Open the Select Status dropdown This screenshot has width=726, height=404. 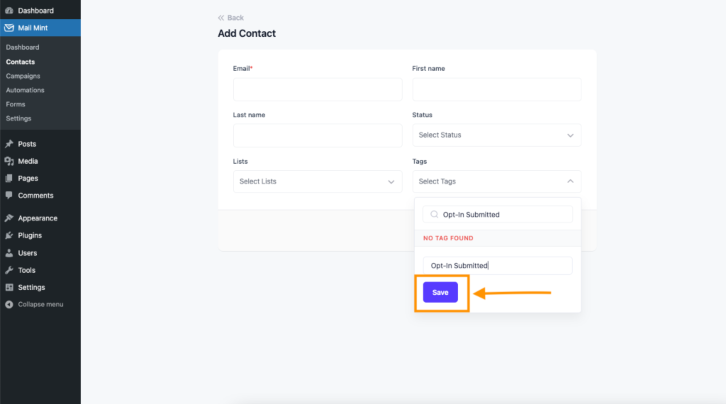tap(496, 135)
